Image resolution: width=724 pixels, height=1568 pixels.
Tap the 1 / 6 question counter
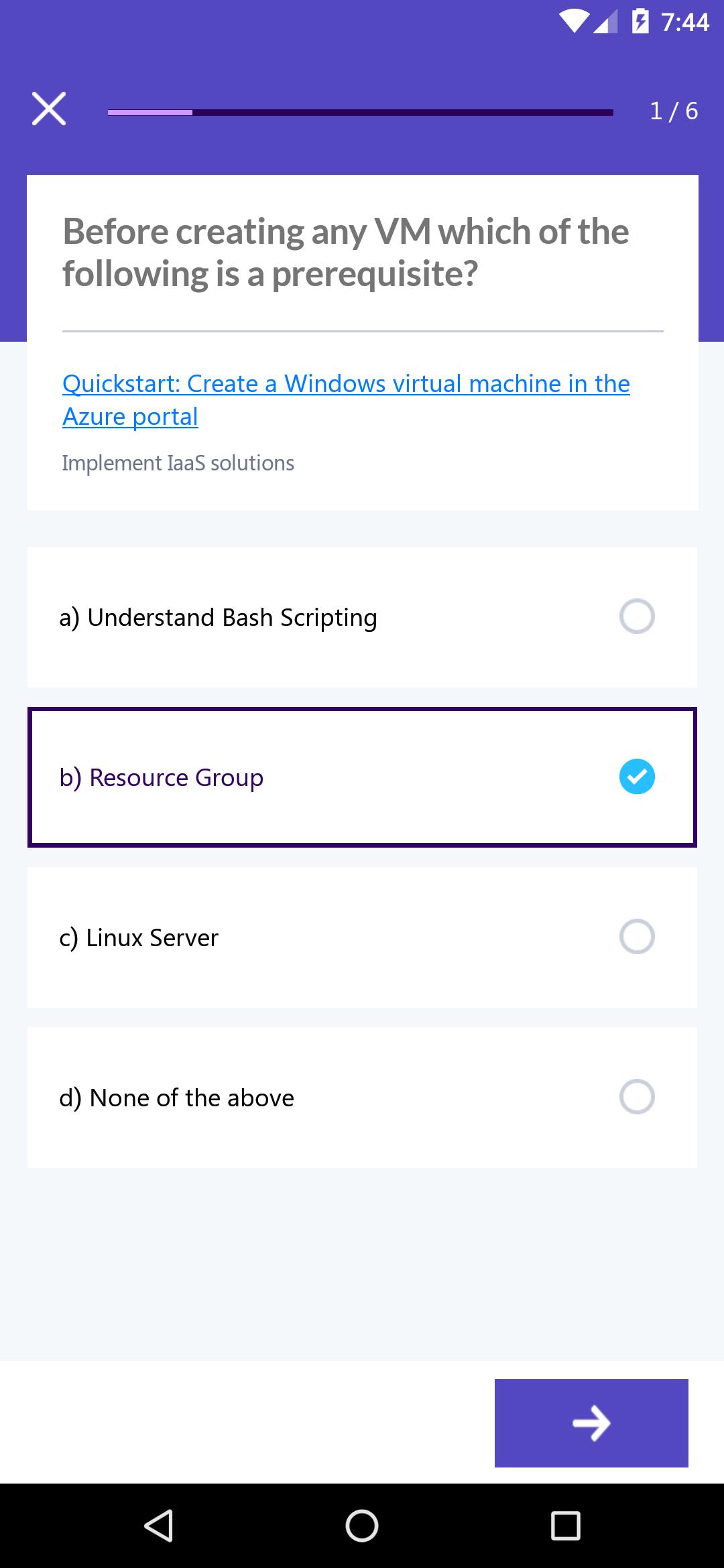[674, 111]
